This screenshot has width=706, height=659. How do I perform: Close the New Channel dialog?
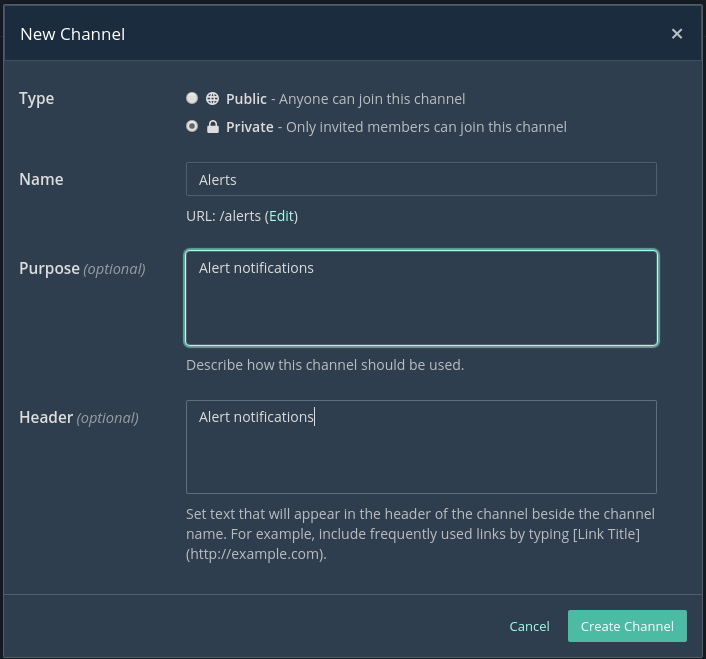[677, 34]
